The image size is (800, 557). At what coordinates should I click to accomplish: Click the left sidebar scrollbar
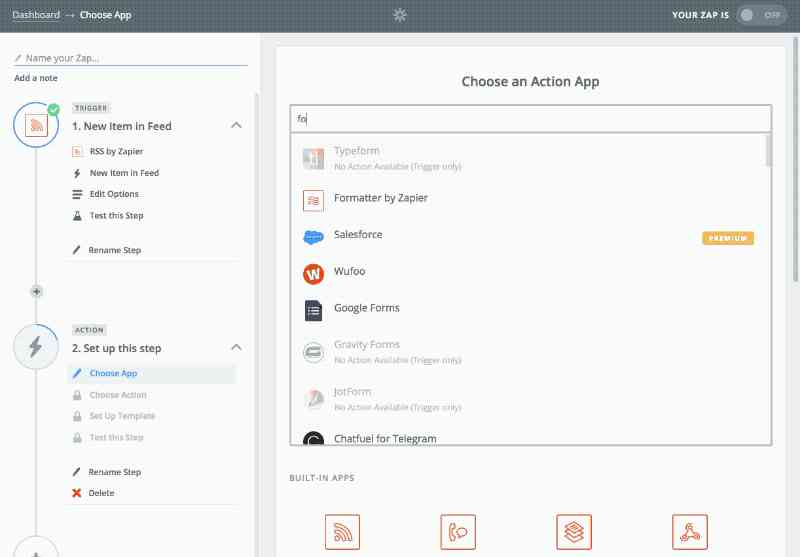pyautogui.click(x=256, y=324)
